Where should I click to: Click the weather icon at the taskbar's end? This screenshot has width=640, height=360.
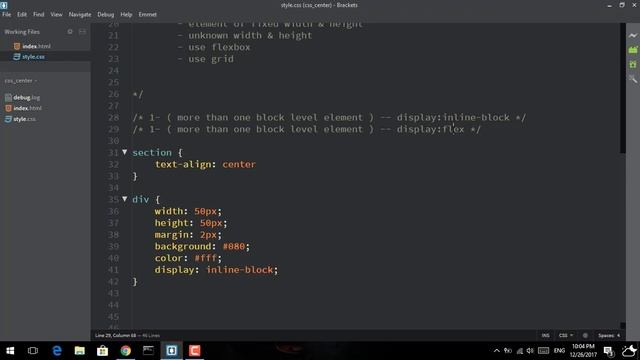click(630, 351)
